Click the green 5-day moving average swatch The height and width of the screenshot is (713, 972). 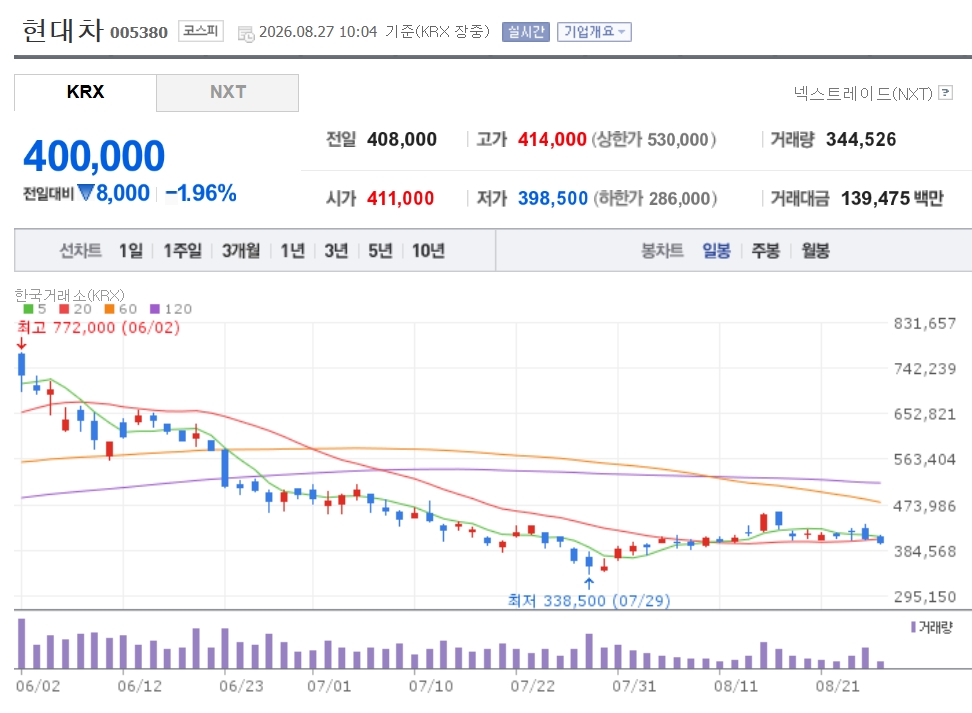(28, 309)
